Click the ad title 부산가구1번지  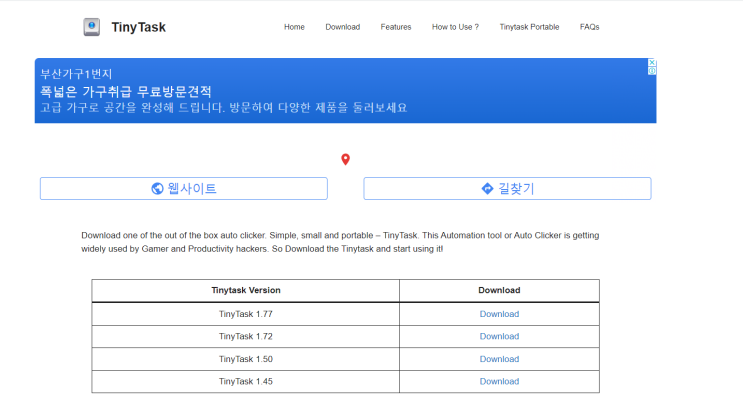click(x=76, y=73)
